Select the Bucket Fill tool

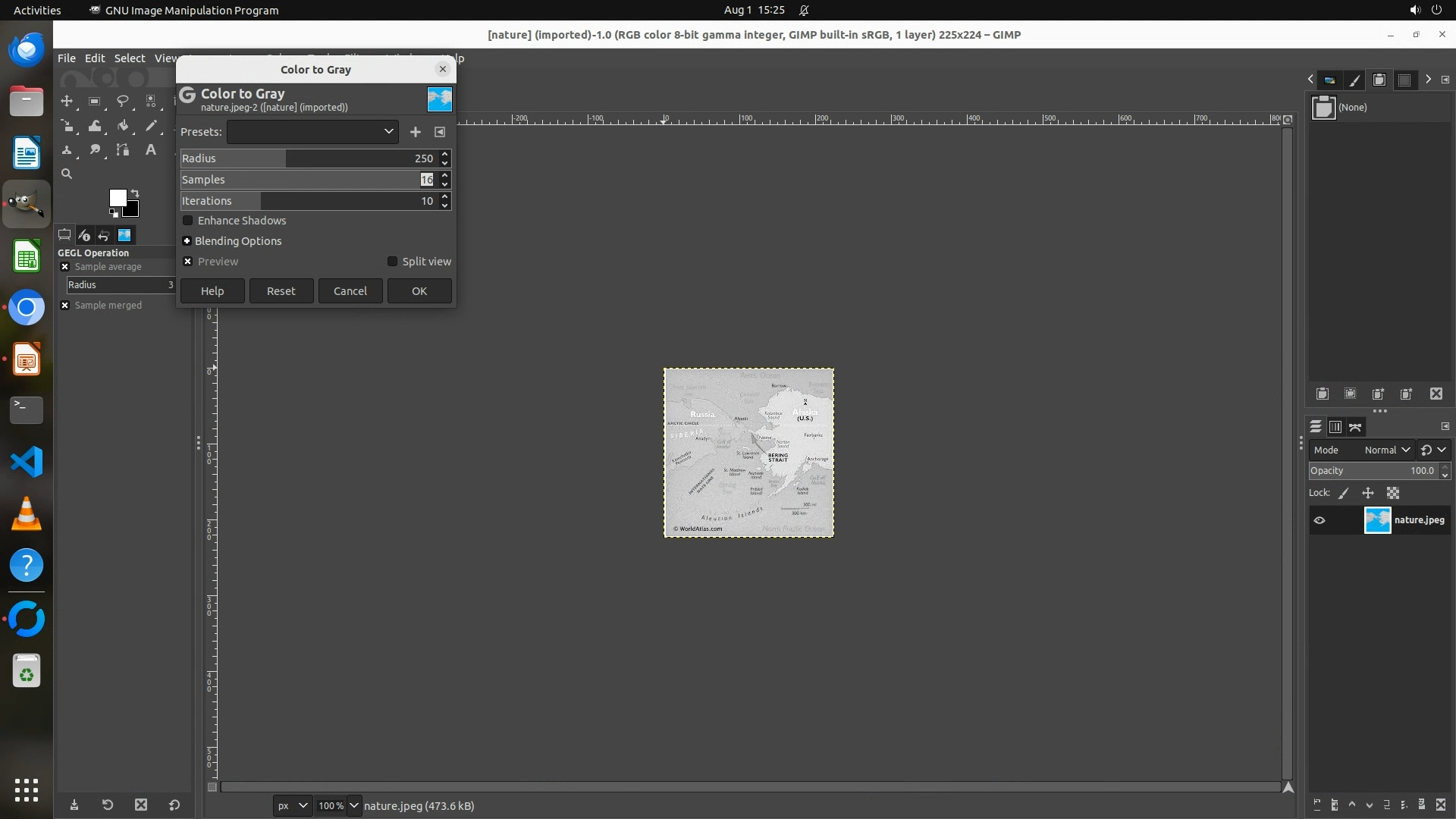(123, 126)
